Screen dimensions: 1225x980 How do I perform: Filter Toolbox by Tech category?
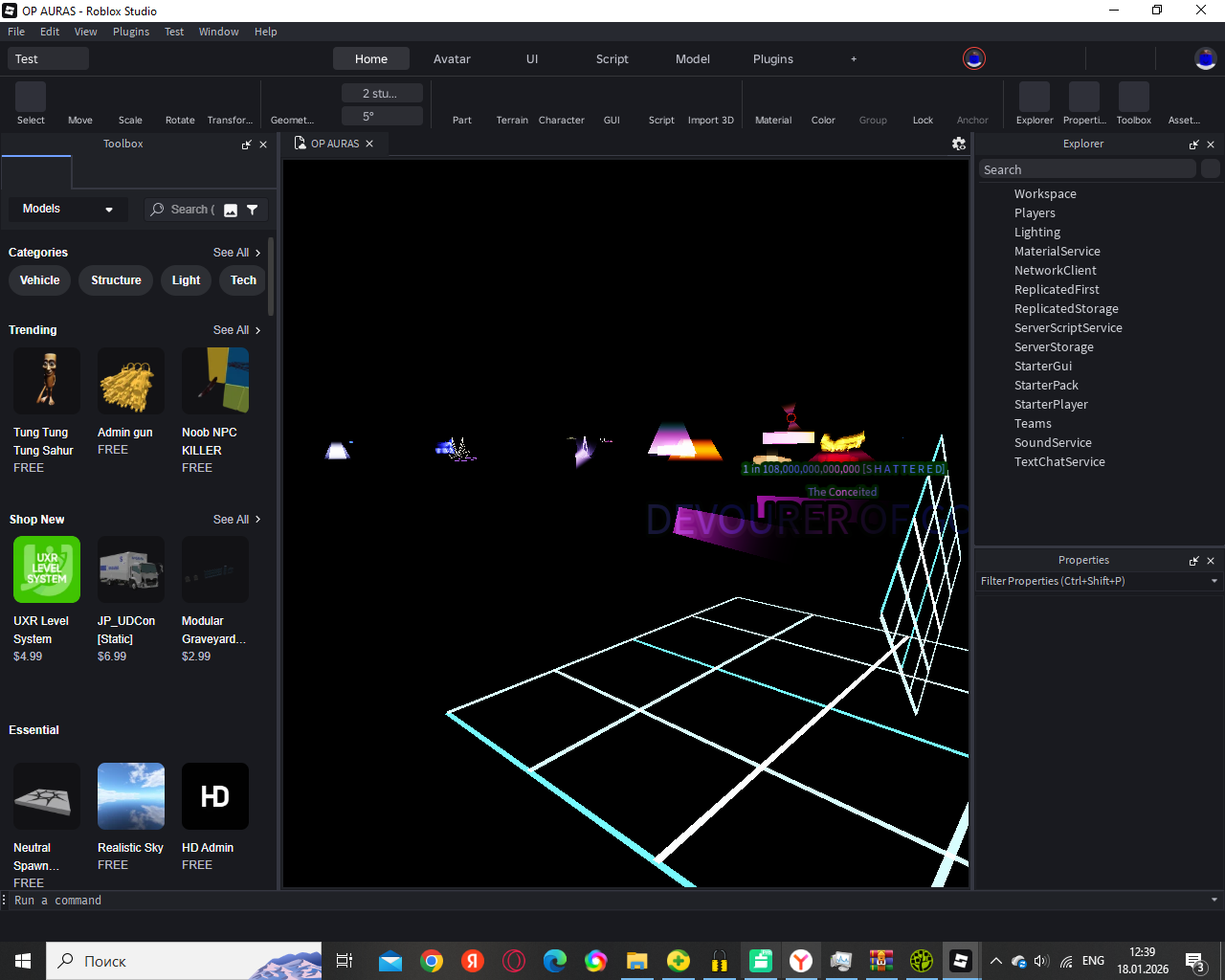(x=243, y=280)
